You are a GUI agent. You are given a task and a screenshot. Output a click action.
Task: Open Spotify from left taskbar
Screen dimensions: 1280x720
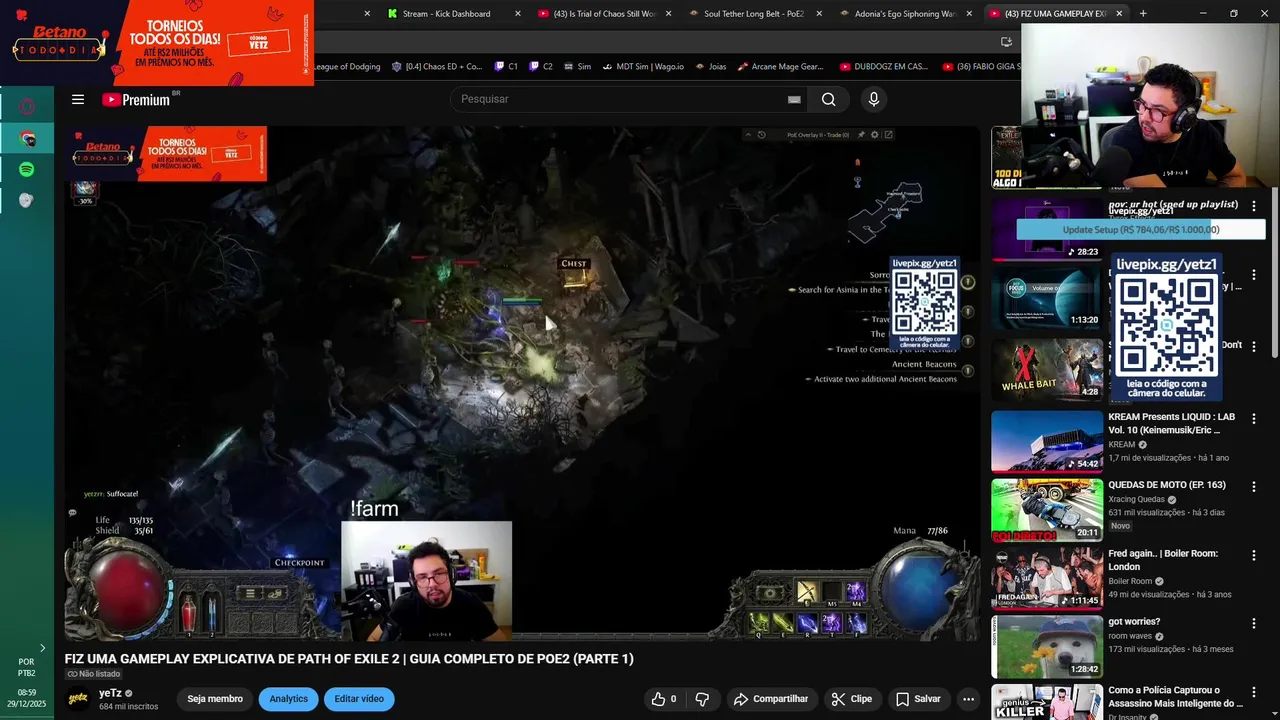pyautogui.click(x=27, y=169)
